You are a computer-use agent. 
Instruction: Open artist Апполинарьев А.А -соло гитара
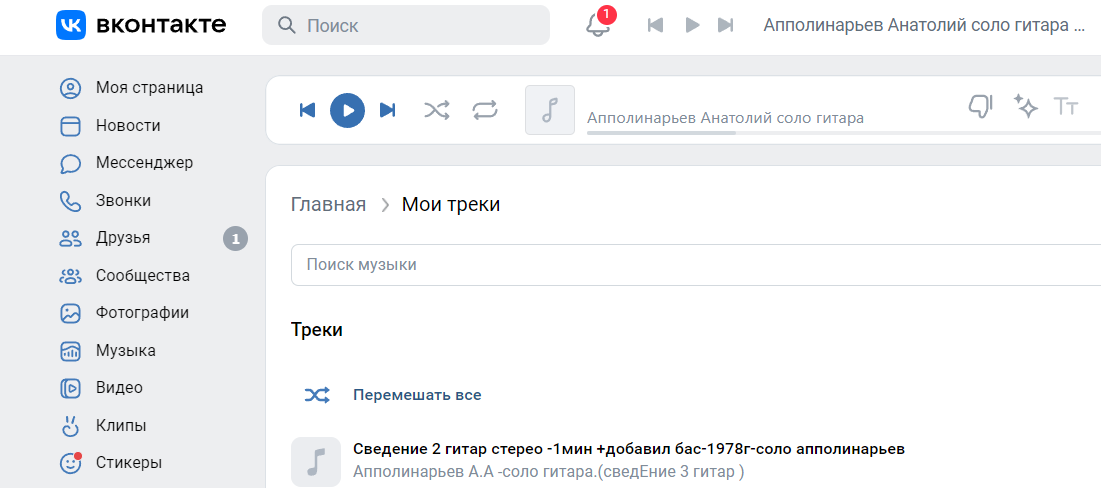point(548,471)
